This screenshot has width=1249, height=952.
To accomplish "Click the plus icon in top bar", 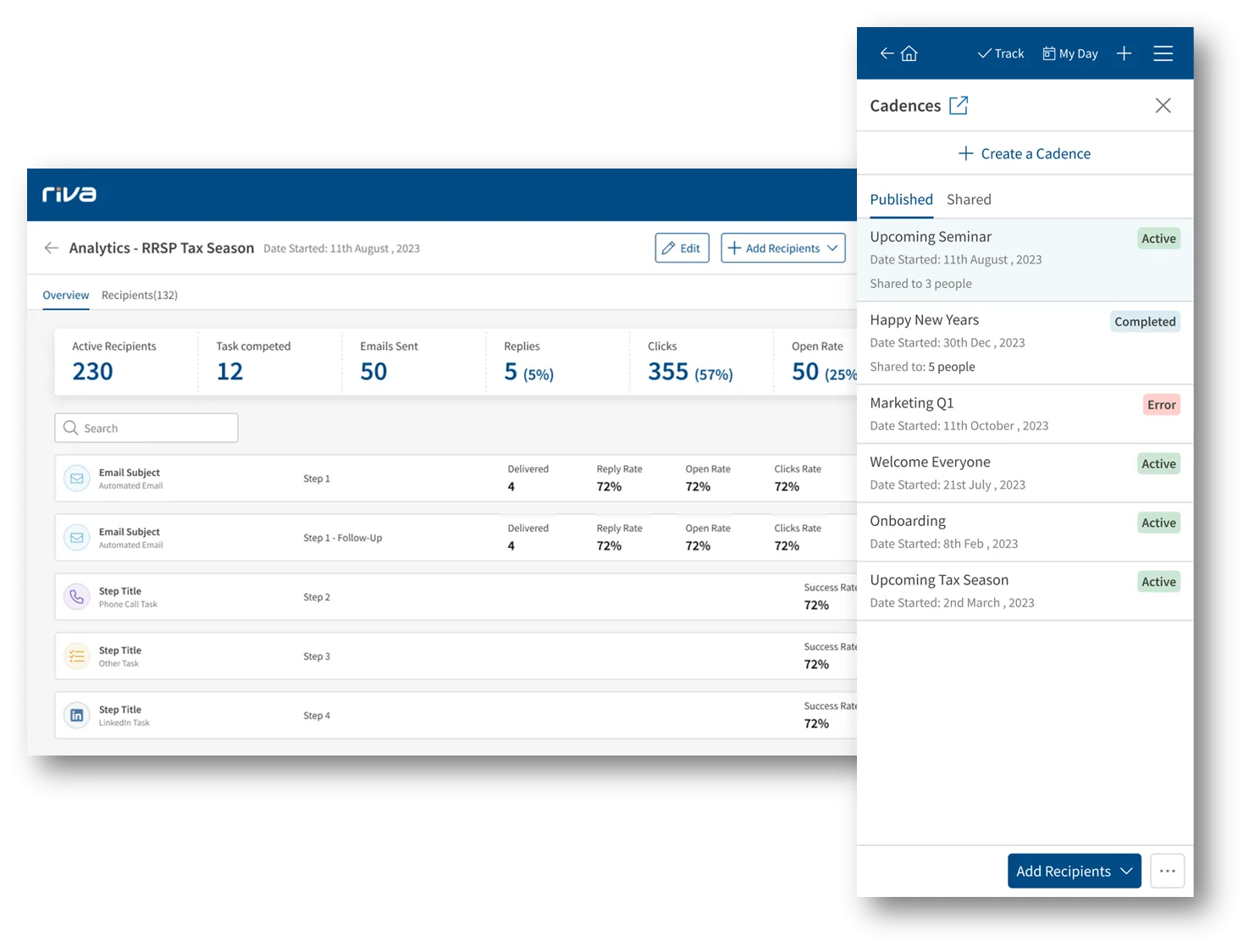I will 1124,53.
